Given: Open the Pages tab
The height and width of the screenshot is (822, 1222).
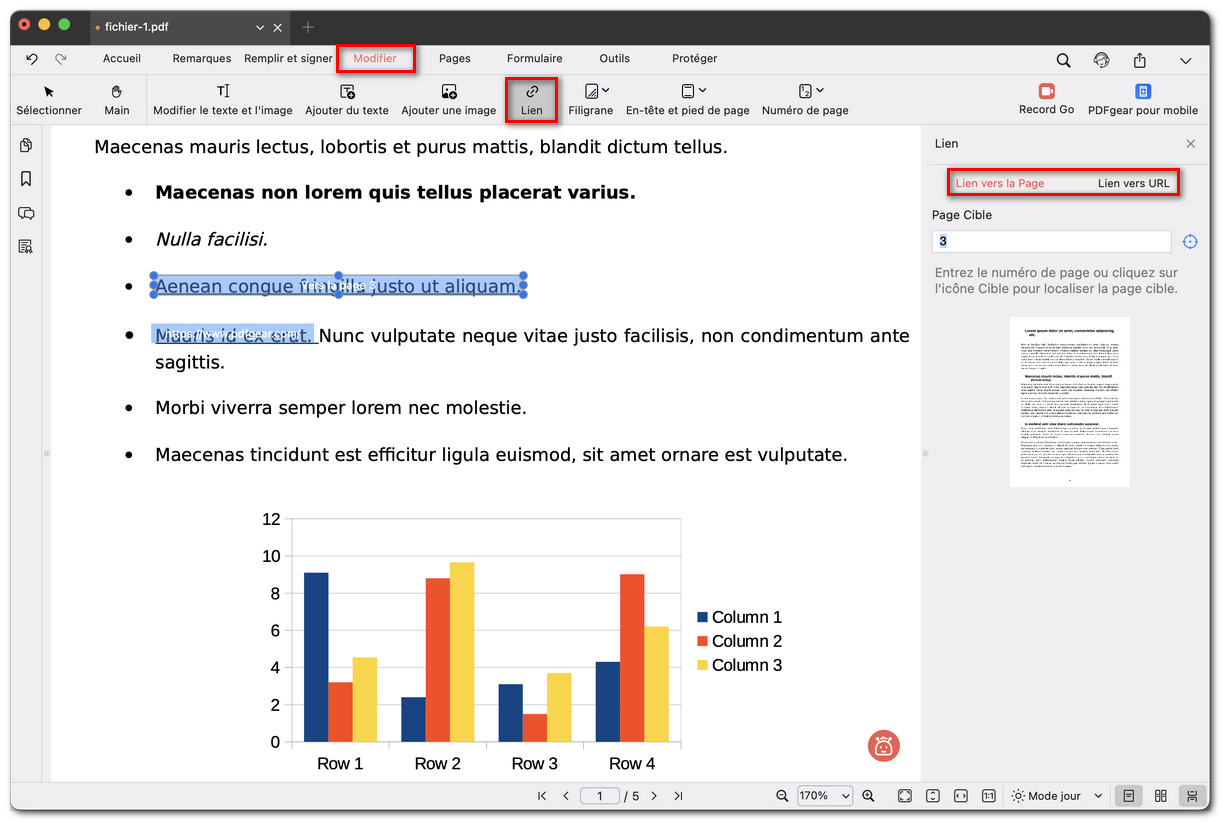Looking at the screenshot, I should pyautogui.click(x=454, y=59).
